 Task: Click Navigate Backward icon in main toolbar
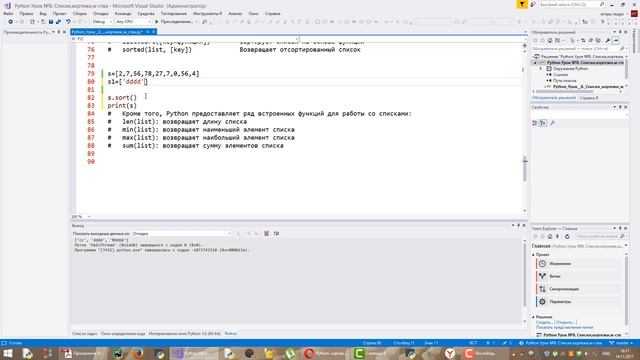[10, 22]
